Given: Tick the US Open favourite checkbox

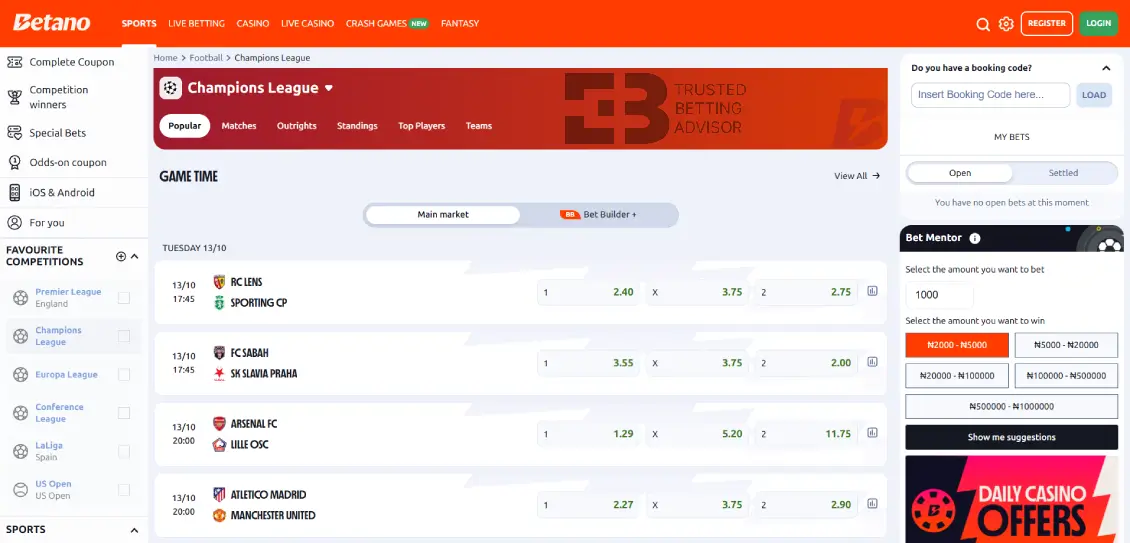Looking at the screenshot, I should 124,490.
